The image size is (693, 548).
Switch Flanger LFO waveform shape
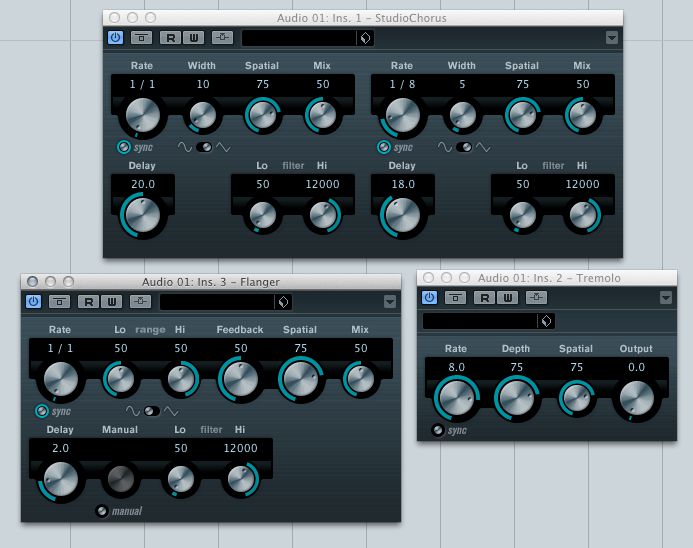(x=152, y=411)
